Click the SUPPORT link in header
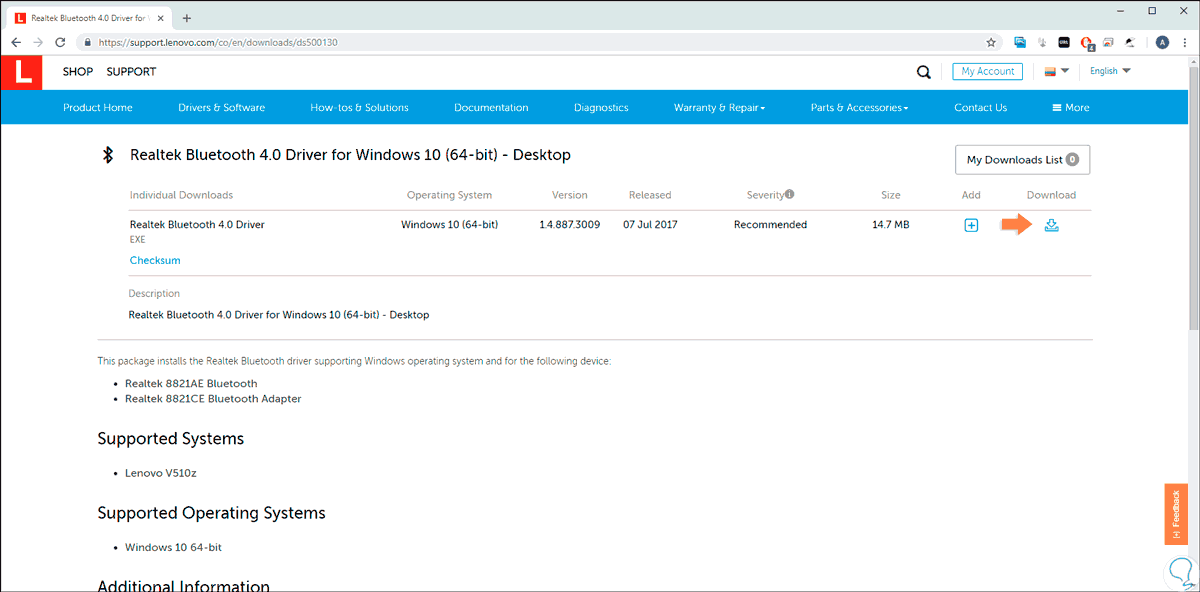The width and height of the screenshot is (1200, 592). click(x=131, y=72)
